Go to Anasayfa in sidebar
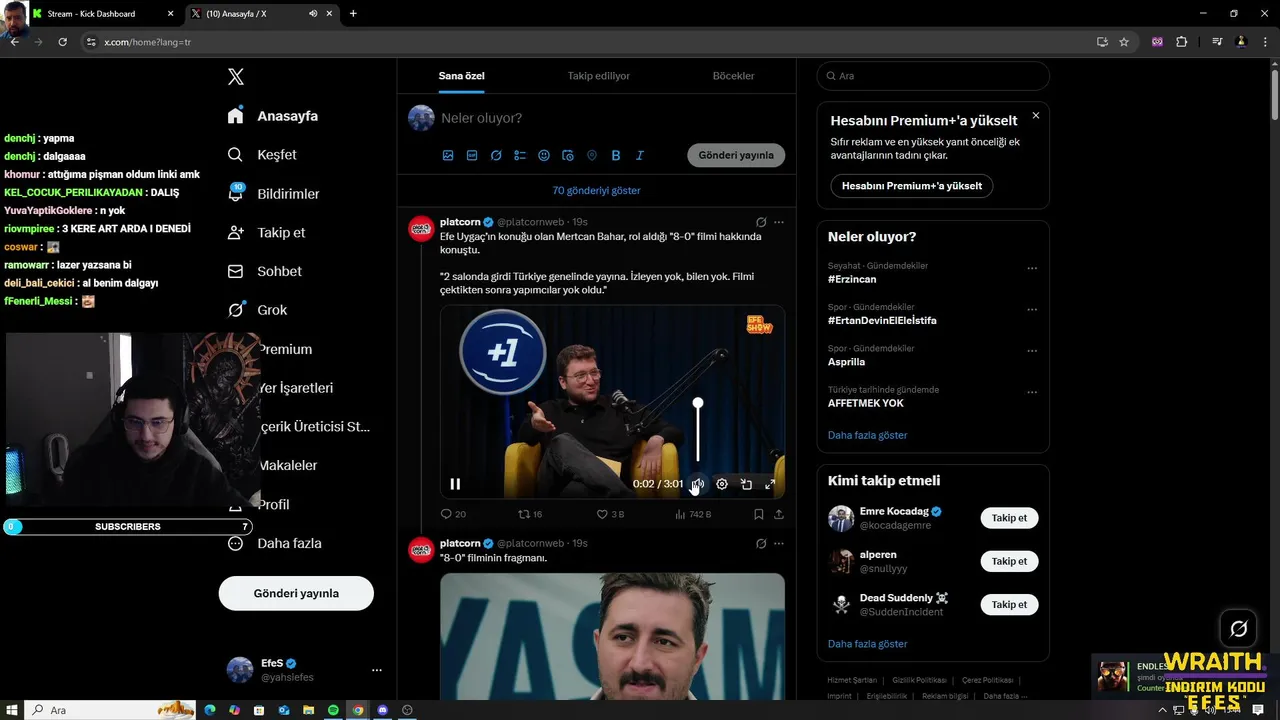 pos(273,116)
